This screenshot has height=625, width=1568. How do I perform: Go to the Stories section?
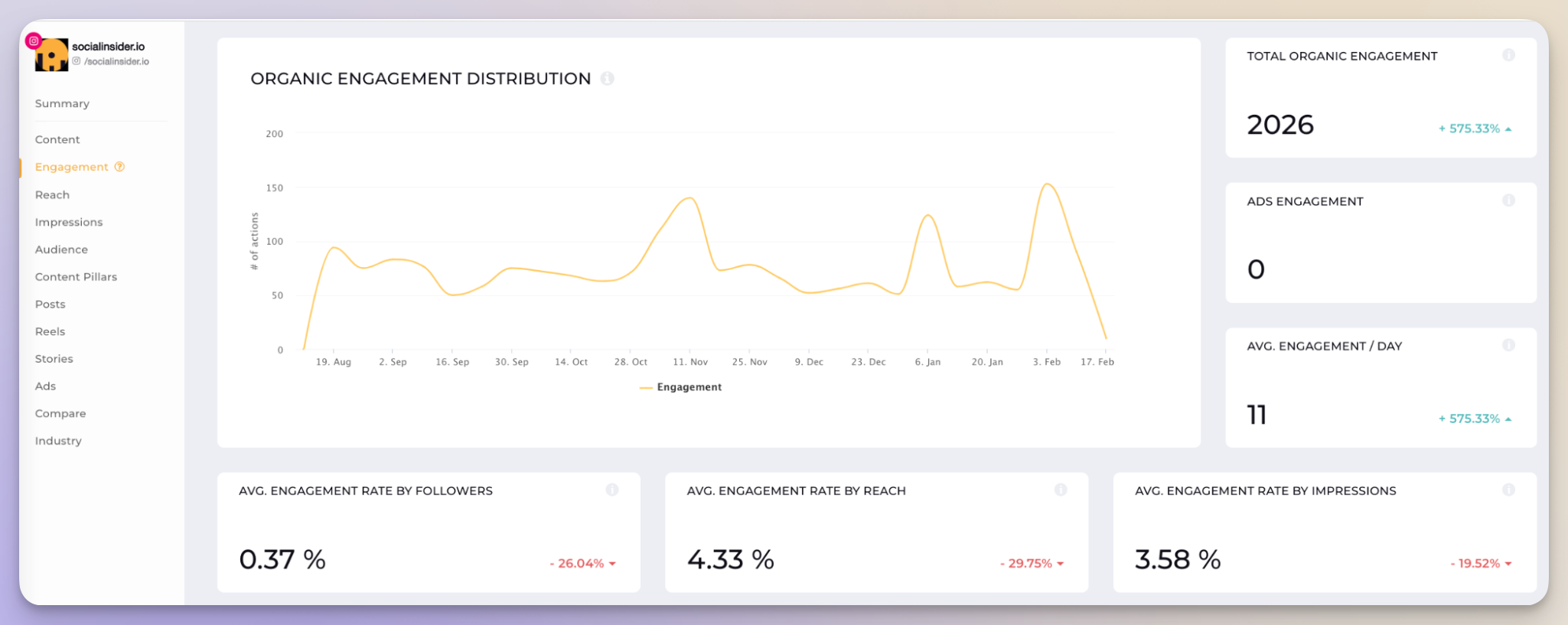click(54, 359)
